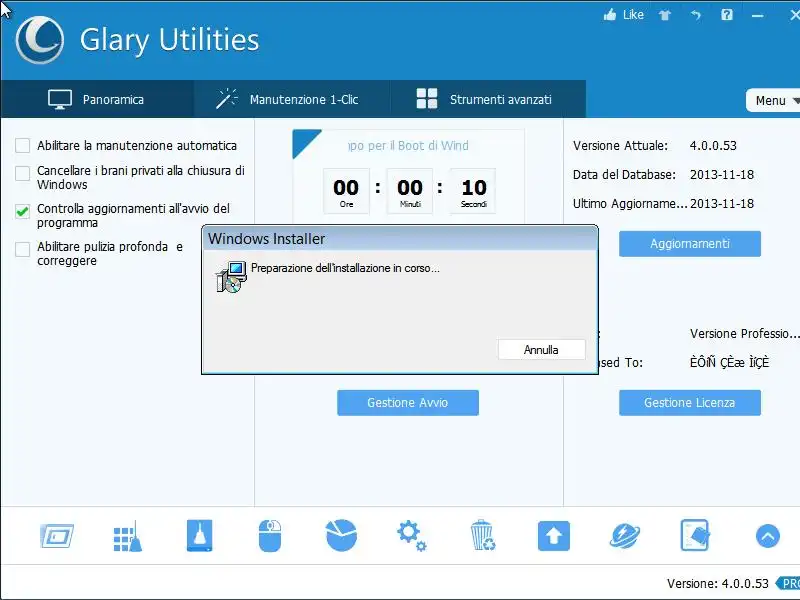Image resolution: width=800 pixels, height=600 pixels.
Task: Expand the bottom toolbar with round chevron-up icon
Action: coord(767,536)
